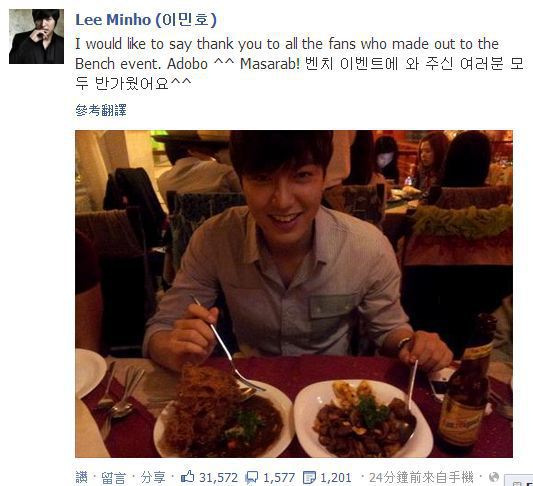The image size is (533, 486).
Task: Share the post using 分享
Action: [x=153, y=478]
